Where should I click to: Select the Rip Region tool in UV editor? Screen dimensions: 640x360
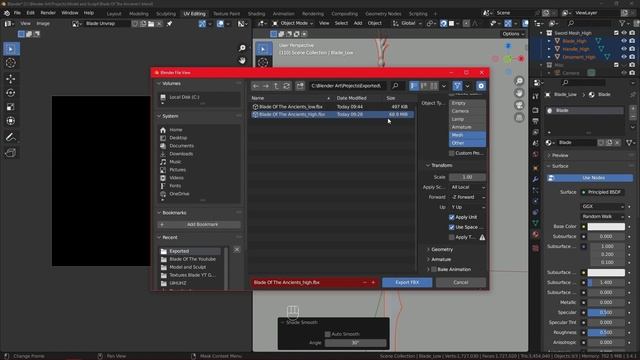pos(11,153)
